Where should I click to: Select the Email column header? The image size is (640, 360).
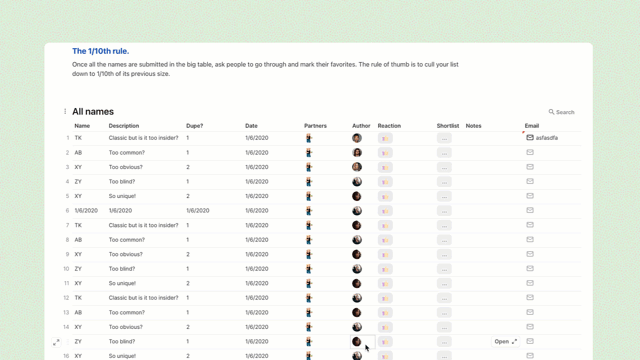click(x=531, y=126)
